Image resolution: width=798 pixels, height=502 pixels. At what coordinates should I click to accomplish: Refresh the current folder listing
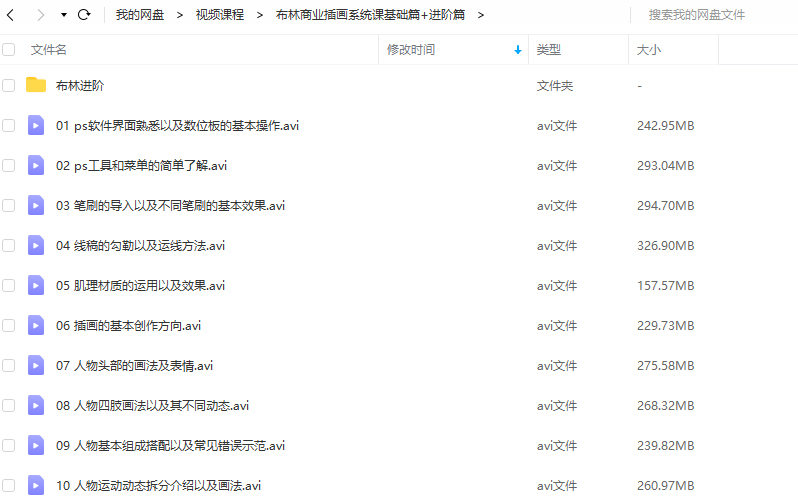pos(84,15)
